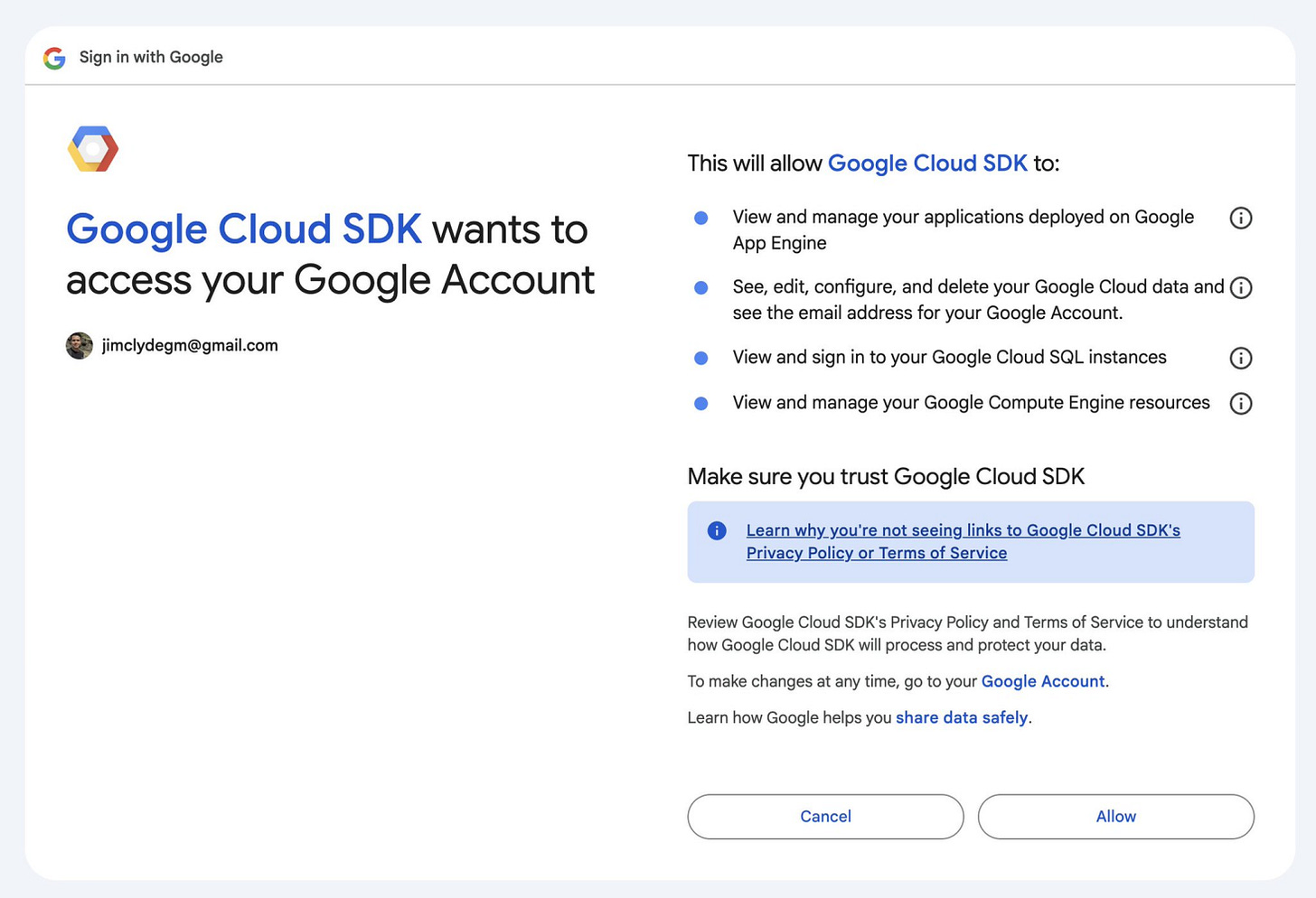Click Google Cloud SDK name in main heading
The height and width of the screenshot is (898, 1316).
click(x=244, y=229)
